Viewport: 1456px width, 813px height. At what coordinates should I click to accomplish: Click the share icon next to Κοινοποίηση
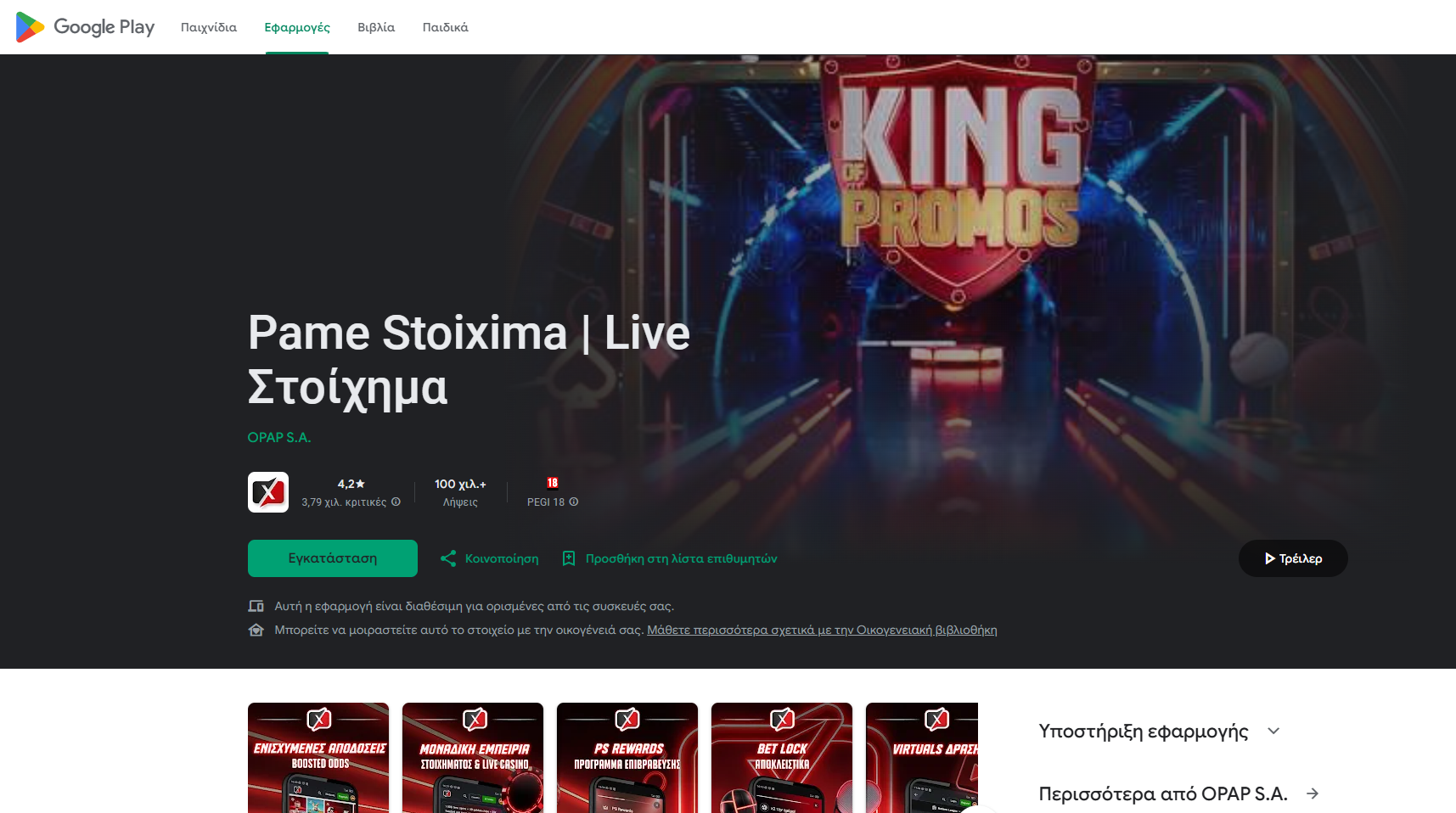coord(448,558)
